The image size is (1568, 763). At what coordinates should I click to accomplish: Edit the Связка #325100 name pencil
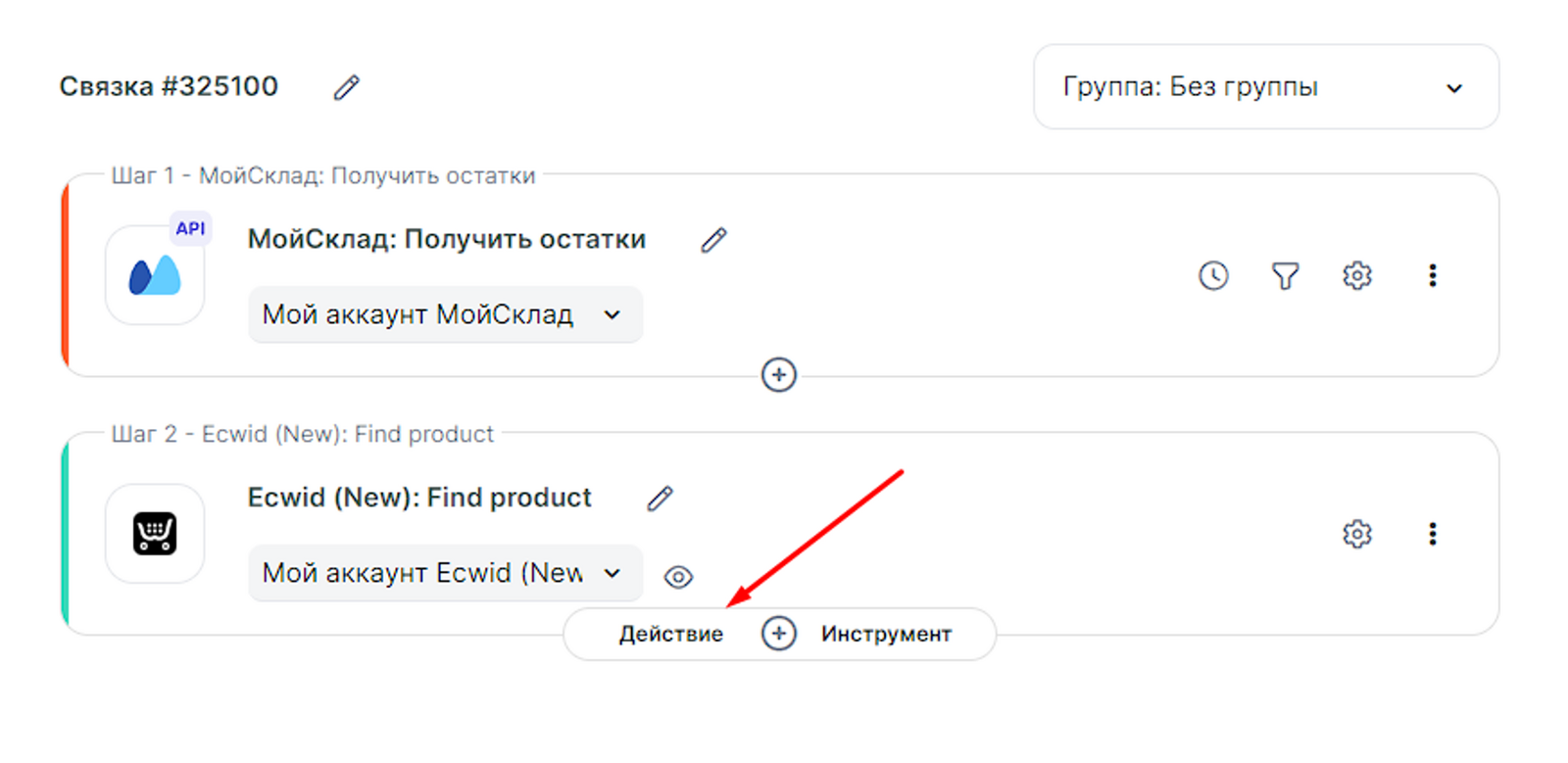346,88
